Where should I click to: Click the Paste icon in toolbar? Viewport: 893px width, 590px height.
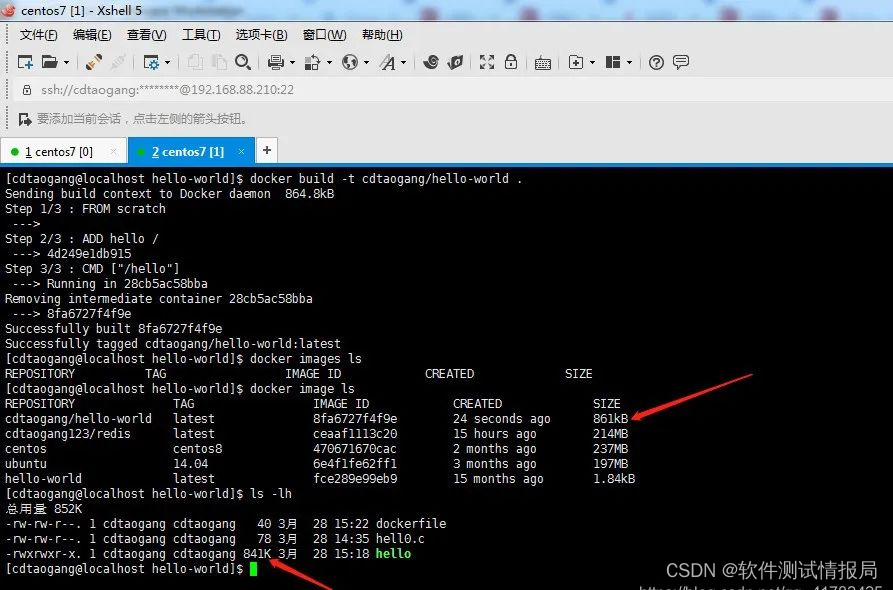(219, 62)
